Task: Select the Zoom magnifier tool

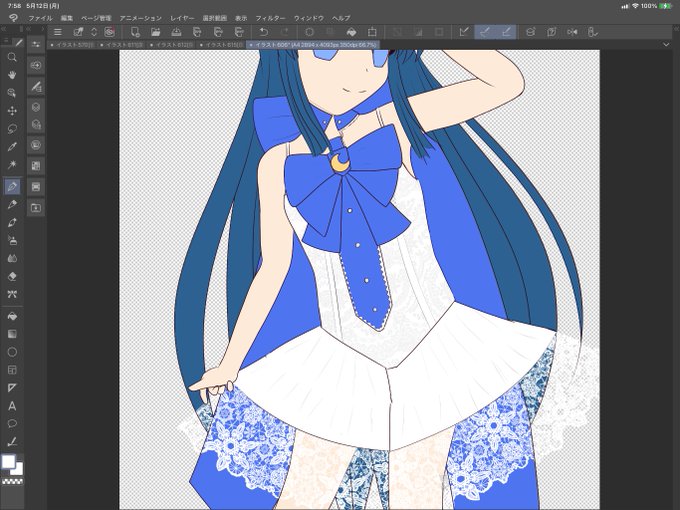Action: [12, 57]
